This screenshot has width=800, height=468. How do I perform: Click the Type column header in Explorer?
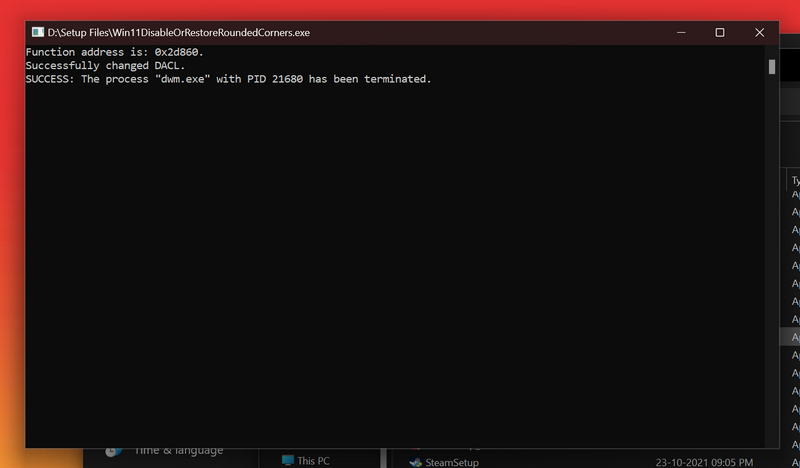[x=795, y=181]
